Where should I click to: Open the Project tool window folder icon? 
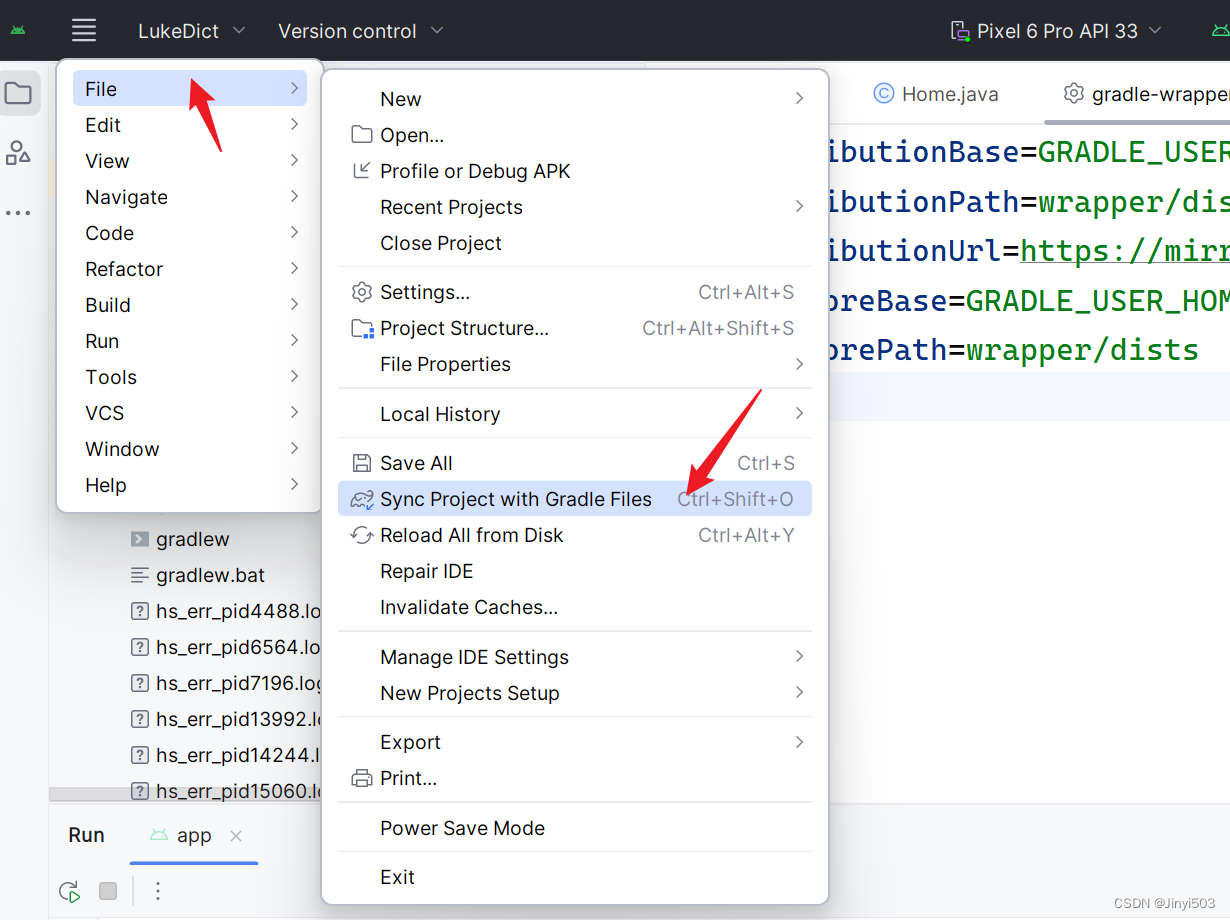pos(20,93)
